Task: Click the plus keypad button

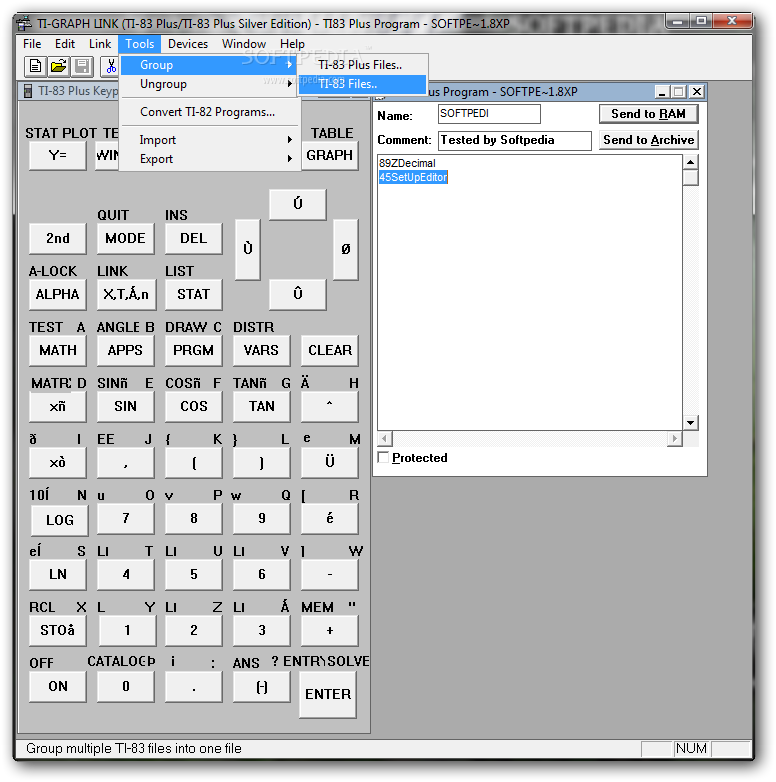Action: 330,630
